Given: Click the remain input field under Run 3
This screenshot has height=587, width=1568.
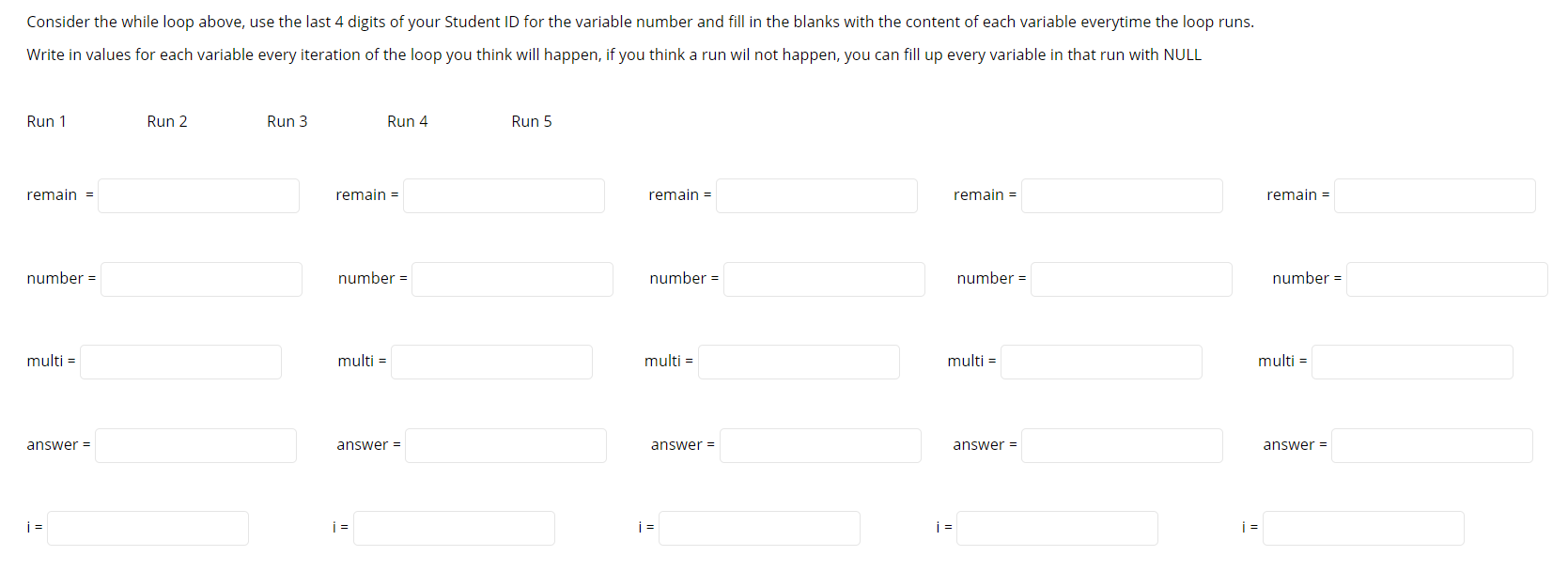Looking at the screenshot, I should coord(815,195).
